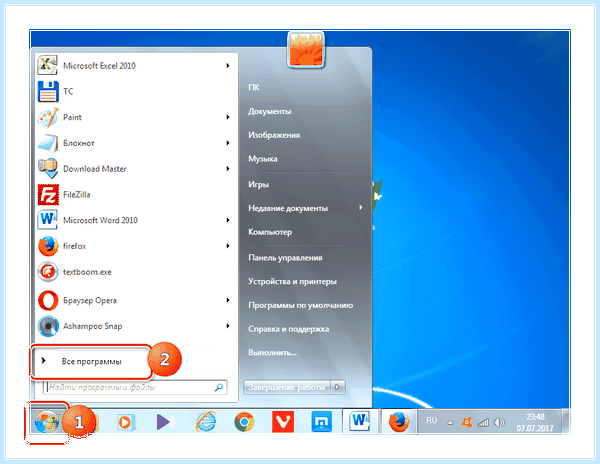
Task: Switch to the Word window on the taskbar
Action: pos(359,421)
